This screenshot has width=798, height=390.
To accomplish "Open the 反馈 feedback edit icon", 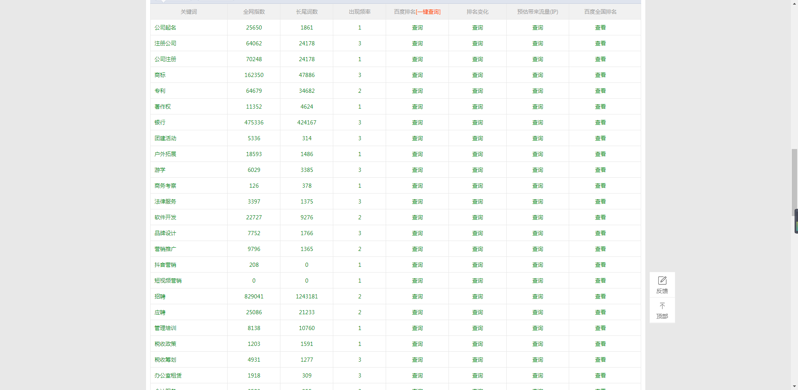I will click(x=662, y=281).
